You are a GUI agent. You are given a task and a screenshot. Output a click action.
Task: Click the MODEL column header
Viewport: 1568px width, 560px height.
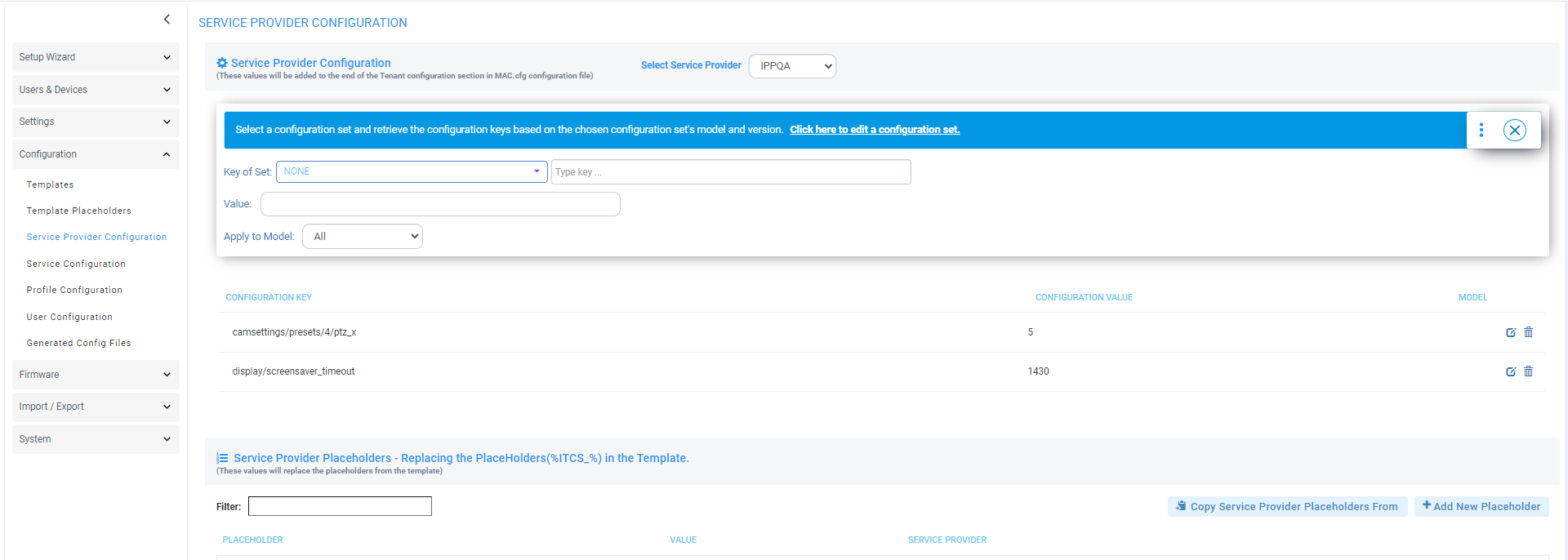pyautogui.click(x=1473, y=297)
